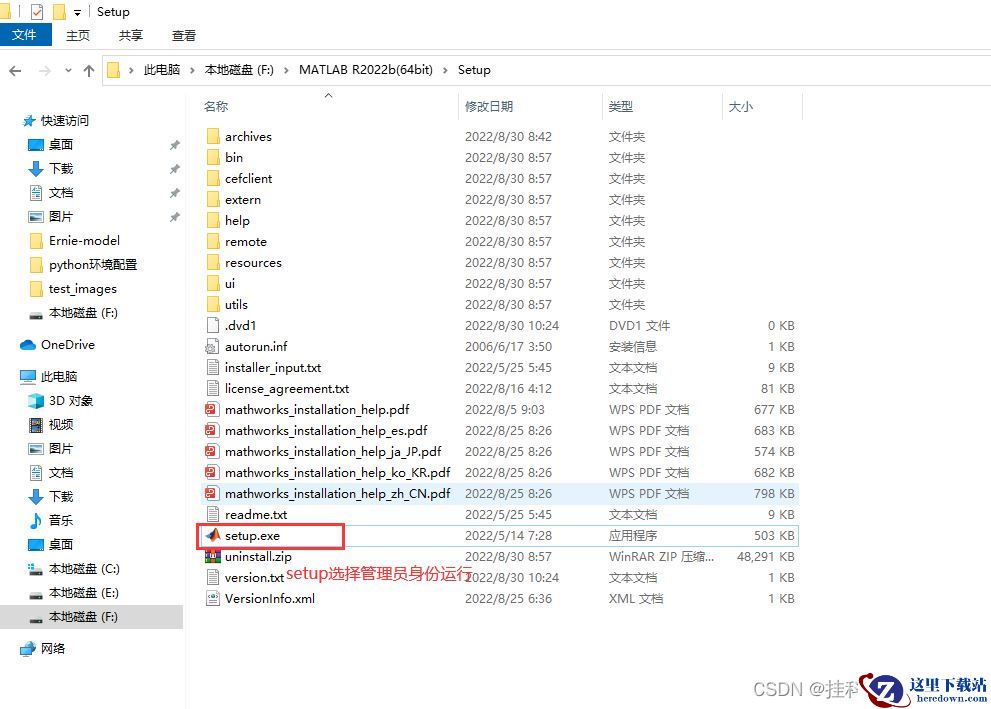991x709 pixels.
Task: Sort by the 大小 column header
Action: [x=741, y=106]
